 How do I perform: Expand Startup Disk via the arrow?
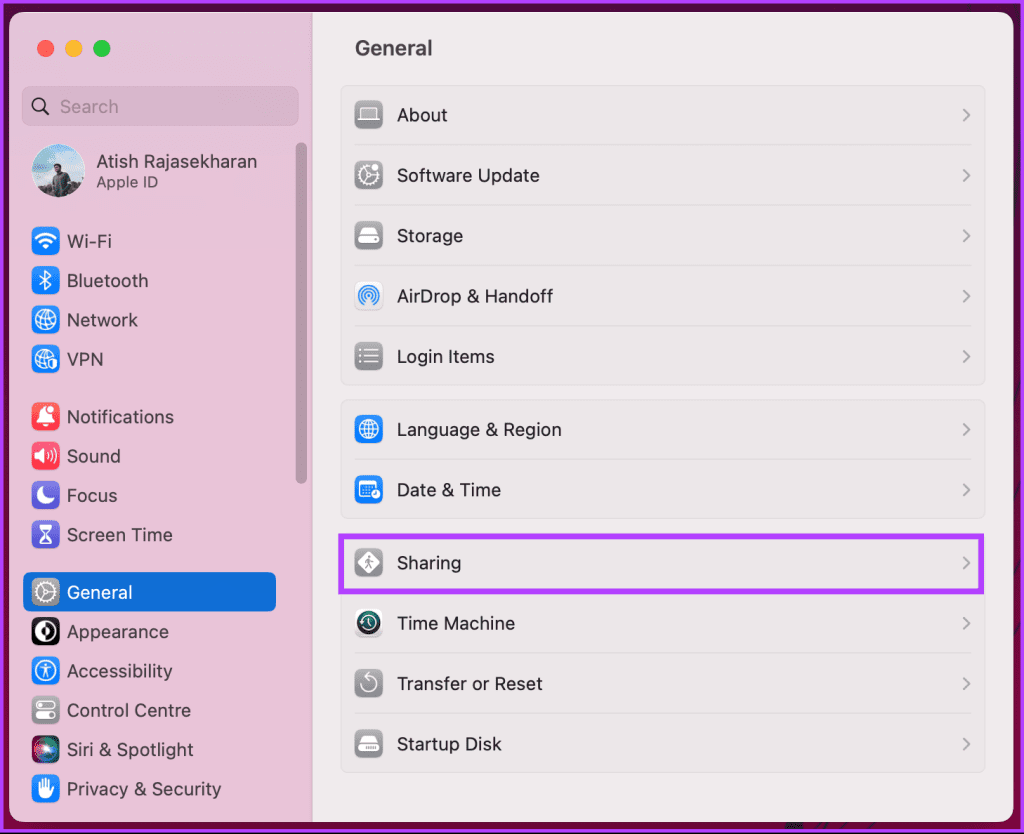tap(965, 744)
